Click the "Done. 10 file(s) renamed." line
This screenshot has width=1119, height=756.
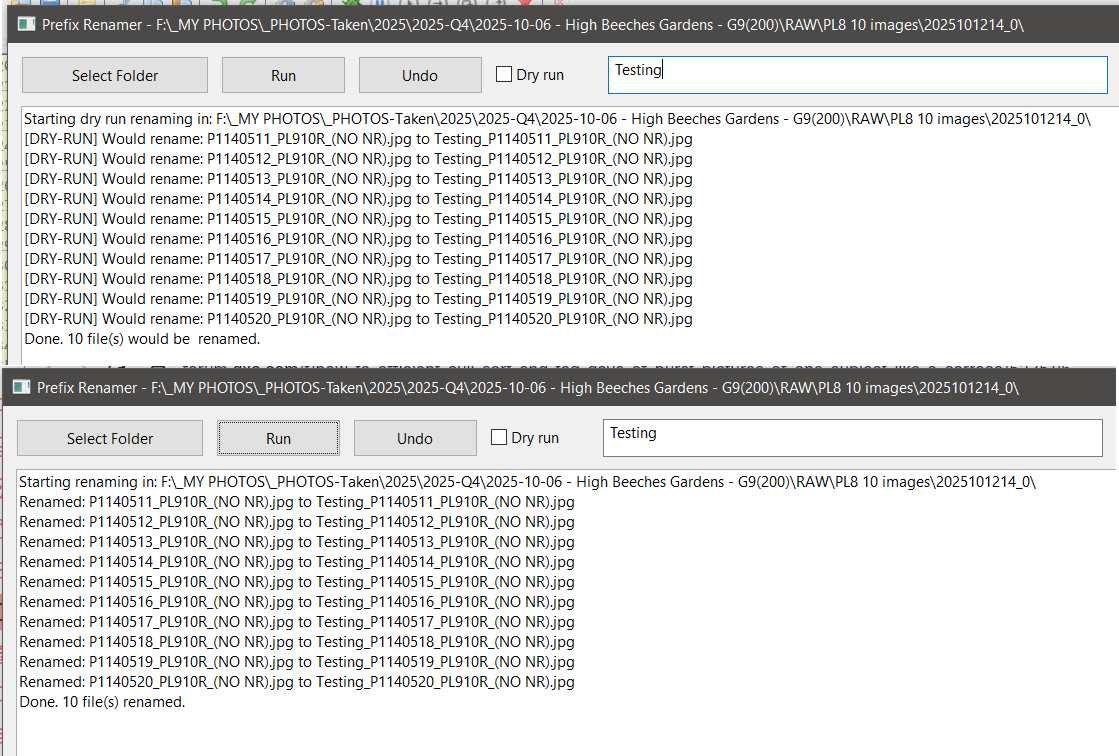102,702
